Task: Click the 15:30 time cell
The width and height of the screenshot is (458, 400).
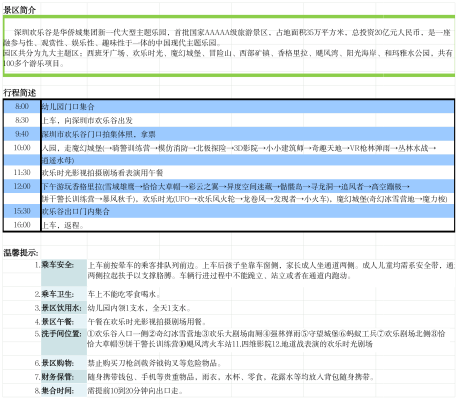Action: [22, 211]
